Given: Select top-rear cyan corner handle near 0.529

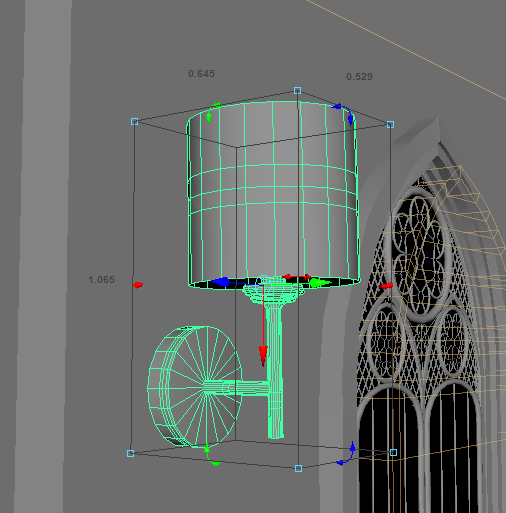Looking at the screenshot, I should 298,90.
